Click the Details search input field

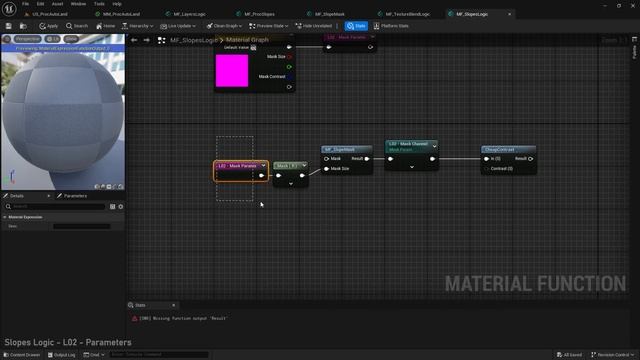pyautogui.click(x=55, y=207)
